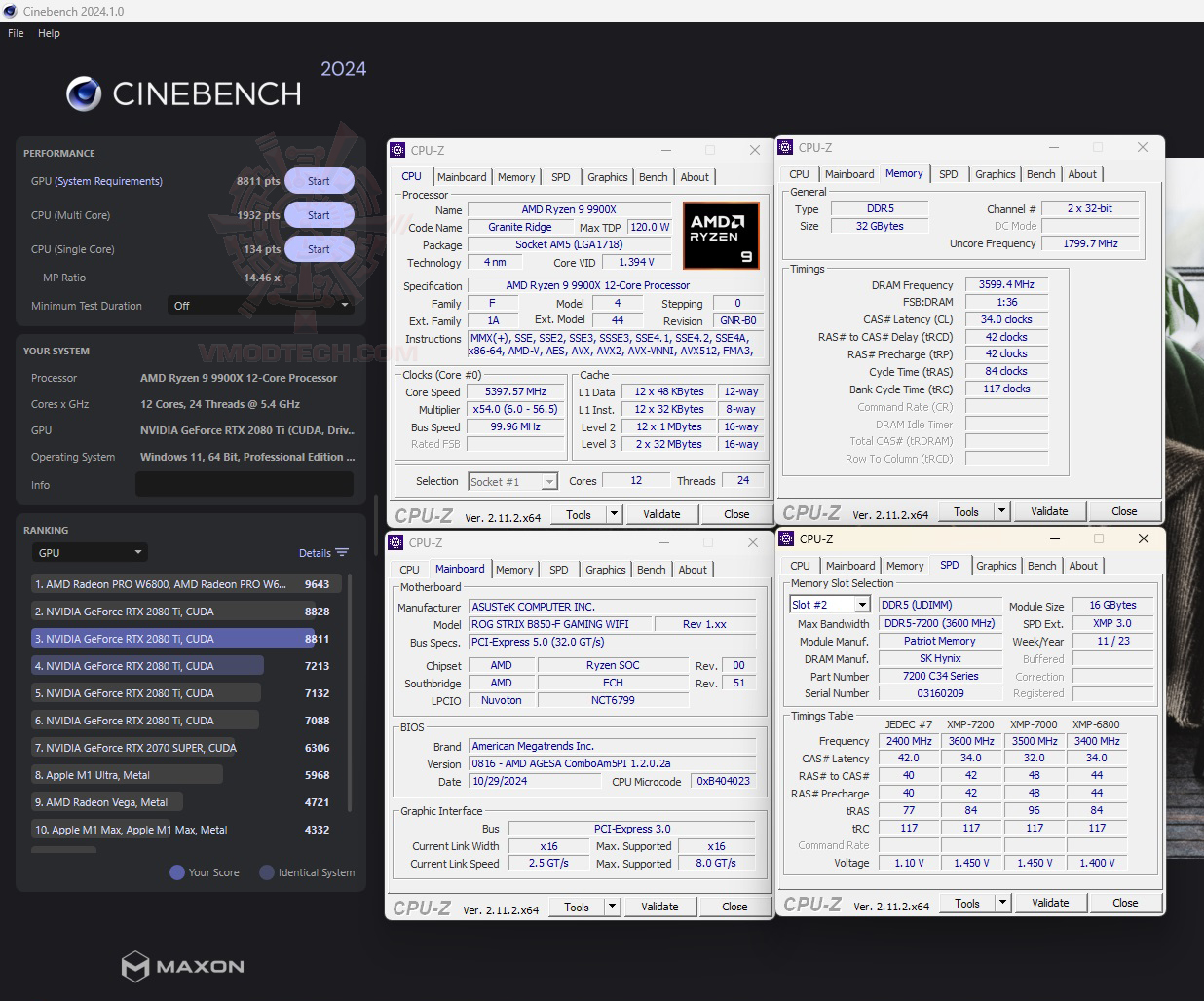
Task: Click the scrollbar below the ranking list
Action: point(63,849)
